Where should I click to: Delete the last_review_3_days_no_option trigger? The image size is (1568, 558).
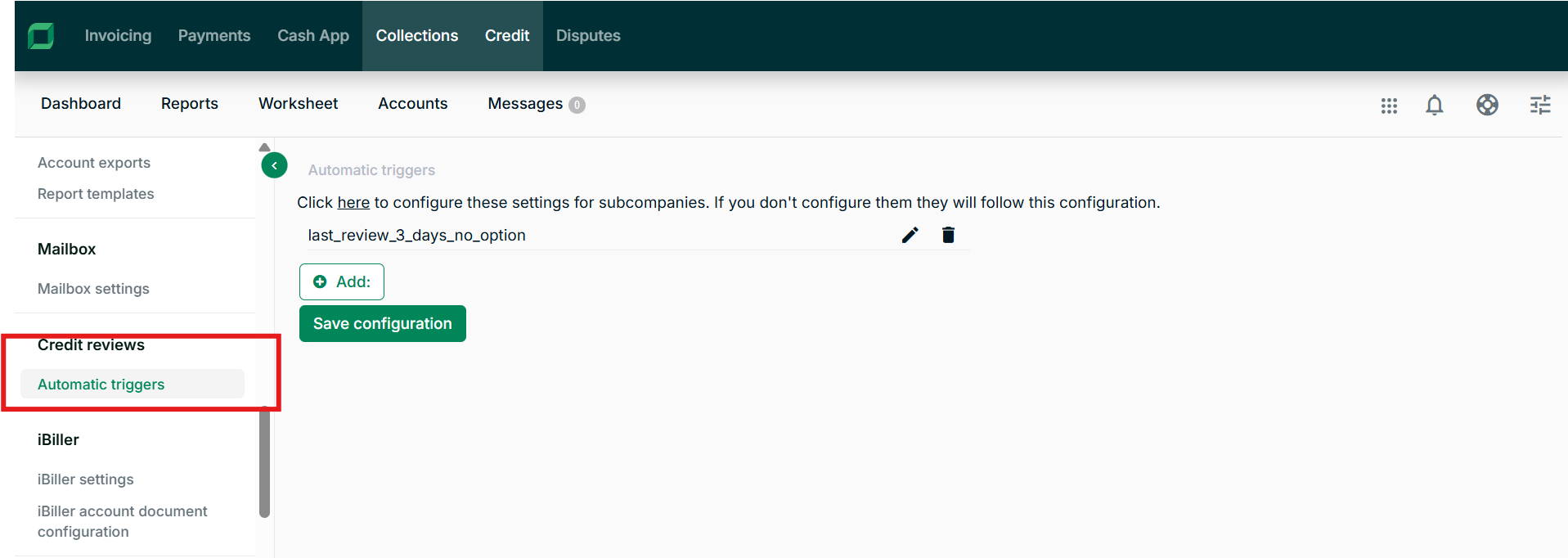pos(948,236)
